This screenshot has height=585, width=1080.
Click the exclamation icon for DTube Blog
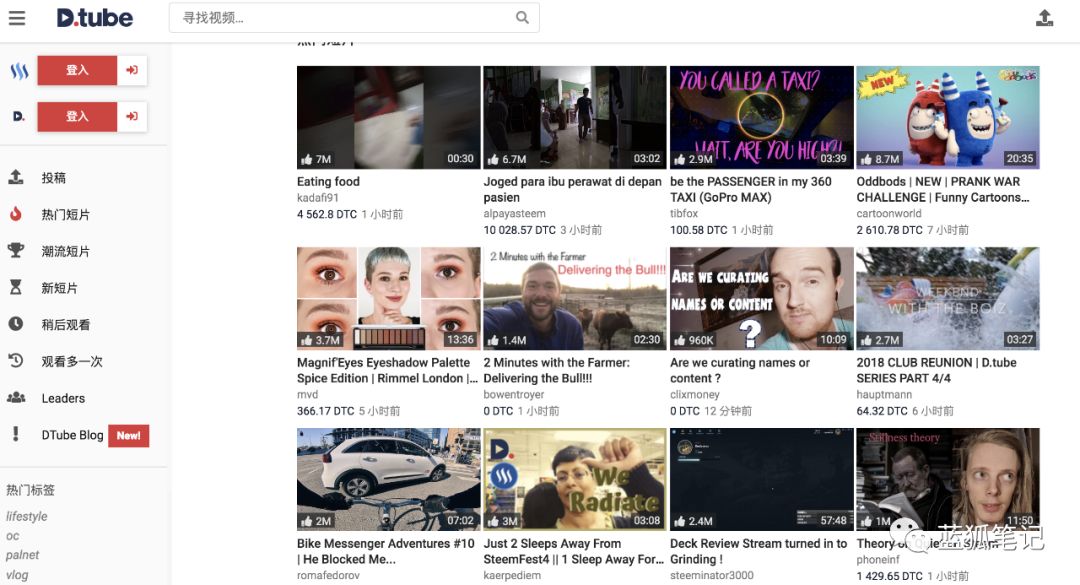tap(16, 433)
